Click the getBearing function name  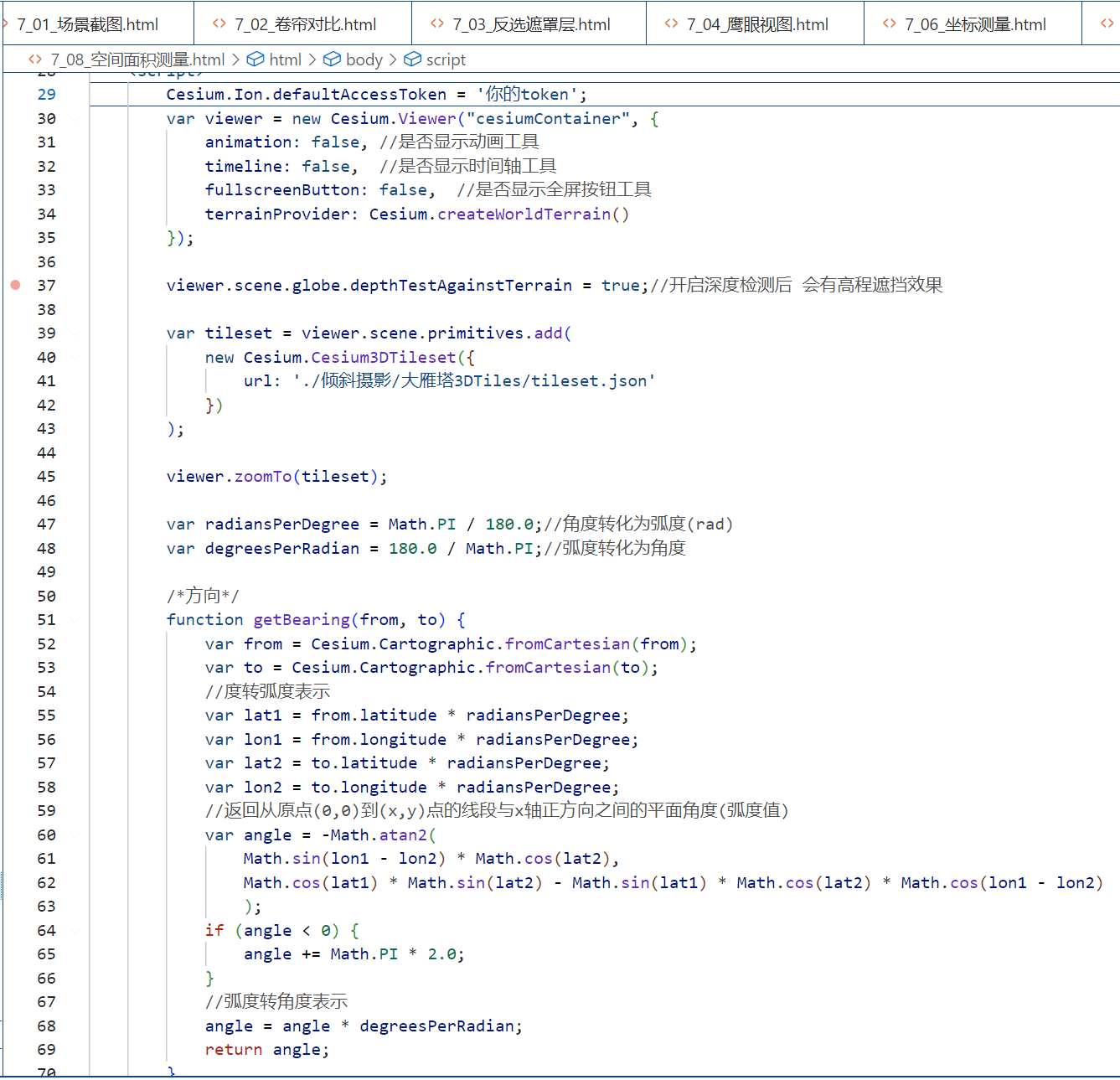click(302, 620)
